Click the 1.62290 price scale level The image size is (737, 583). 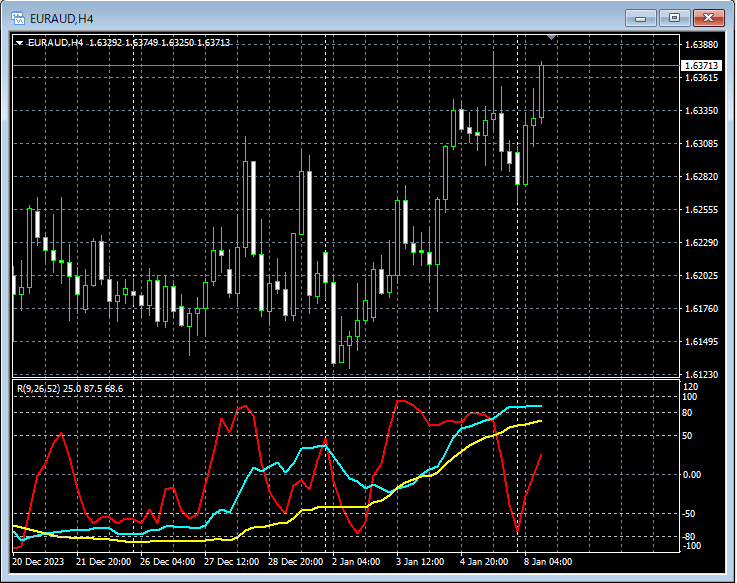tap(701, 243)
